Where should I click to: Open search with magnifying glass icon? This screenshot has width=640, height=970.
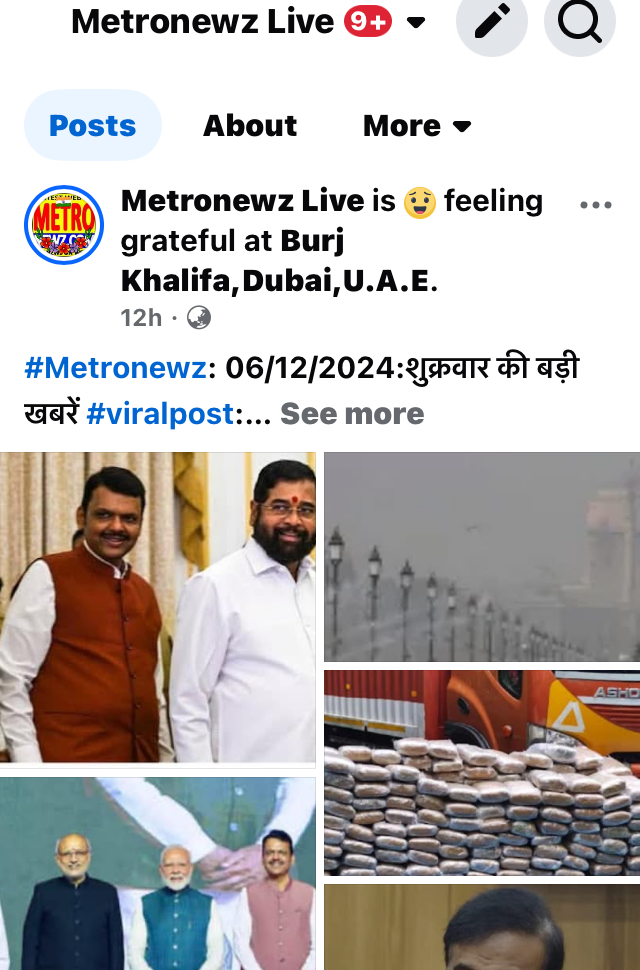[579, 21]
